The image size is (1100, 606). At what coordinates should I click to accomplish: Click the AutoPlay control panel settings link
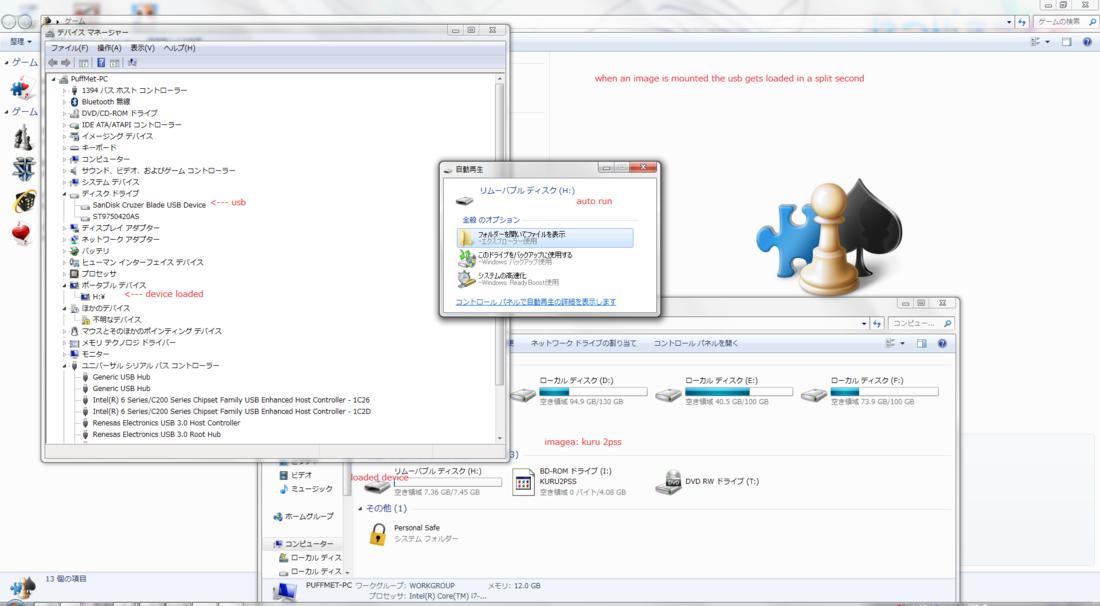(535, 301)
